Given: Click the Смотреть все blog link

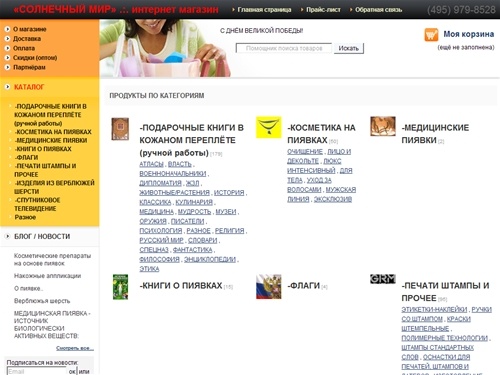Looking at the screenshot, I should click(x=75, y=348).
